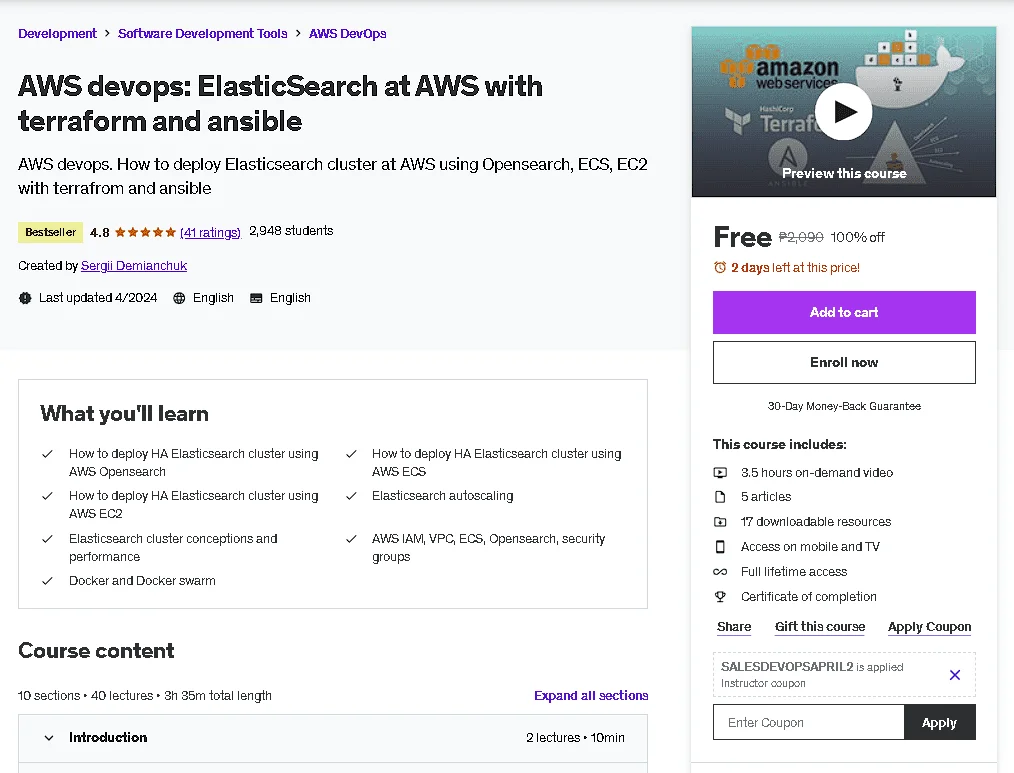The height and width of the screenshot is (773, 1014).
Task: Click the Add to cart button
Action: coord(844,312)
